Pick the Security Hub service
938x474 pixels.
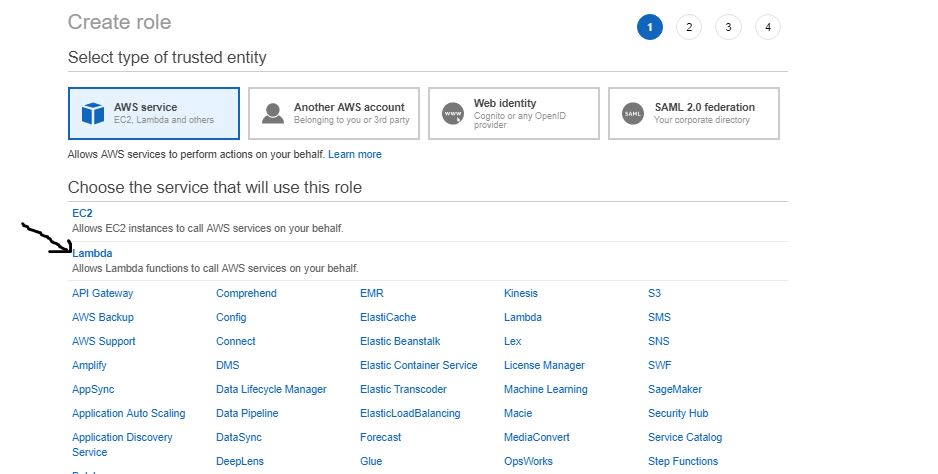coord(678,413)
